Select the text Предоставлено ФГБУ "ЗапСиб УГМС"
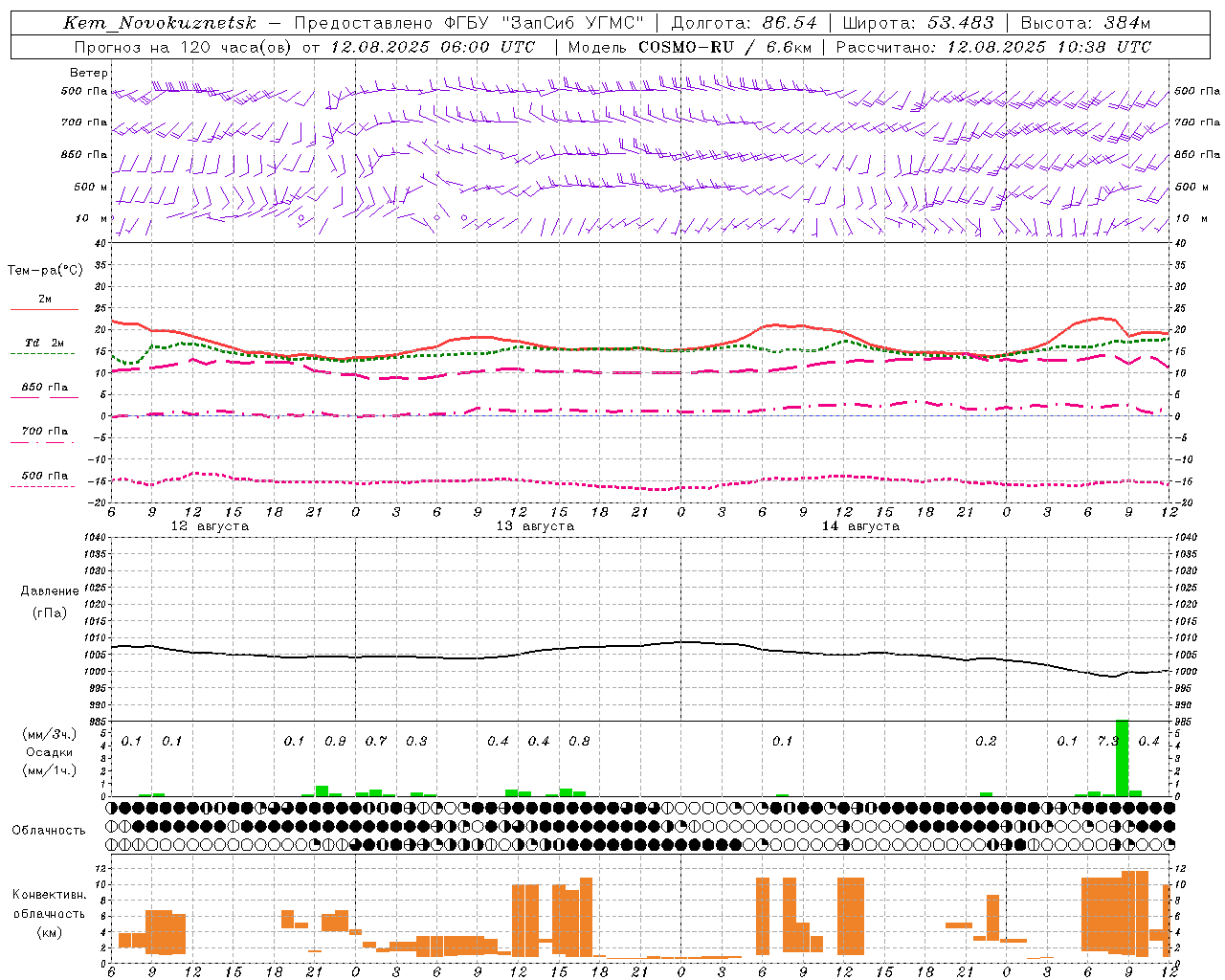The height and width of the screenshot is (980, 1225). pyautogui.click(x=469, y=23)
